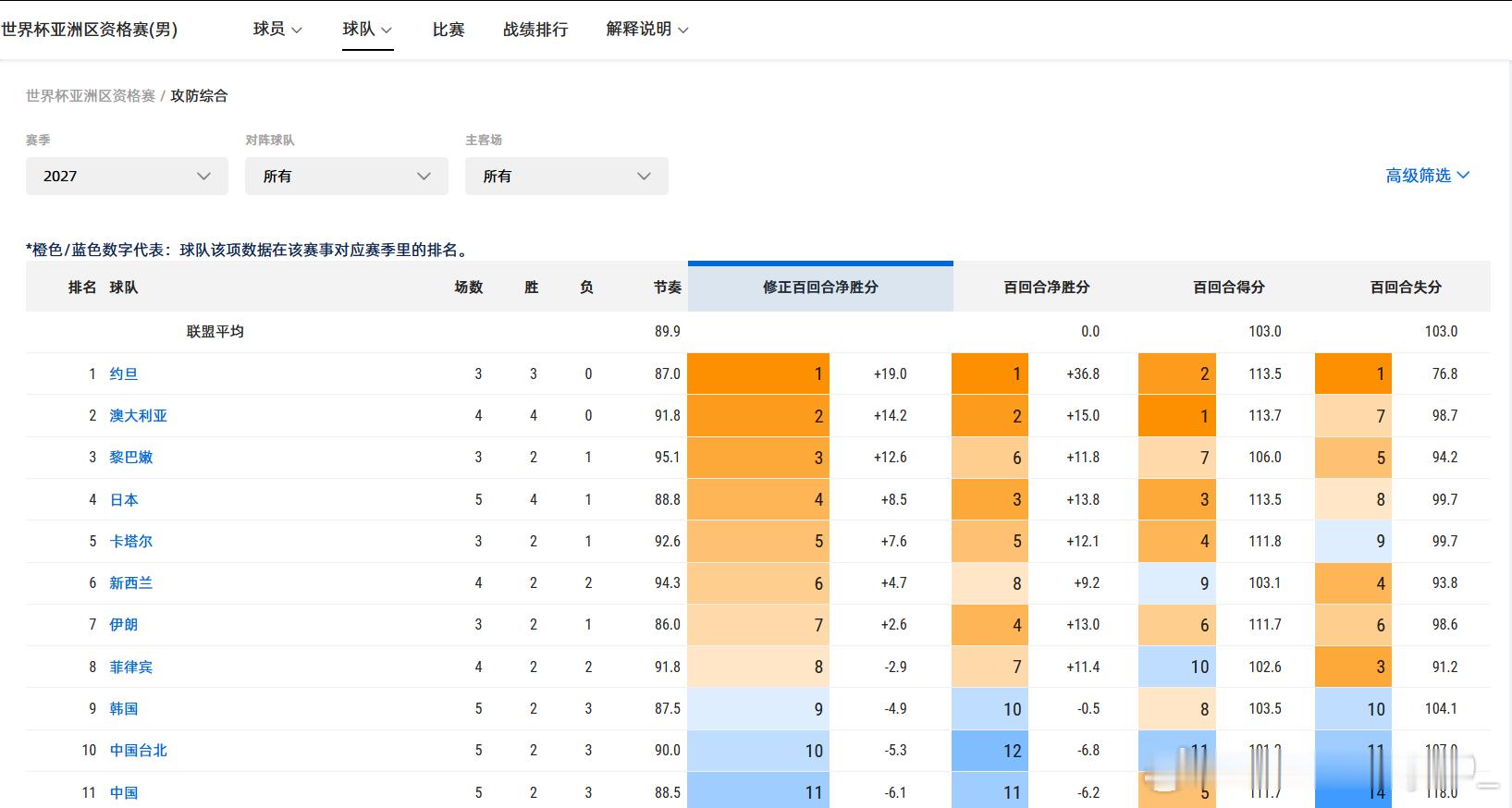Image resolution: width=1512 pixels, height=808 pixels.
Task: Click the 世界杯亚洲区资格赛 breadcrumb link
Action: click(x=91, y=95)
